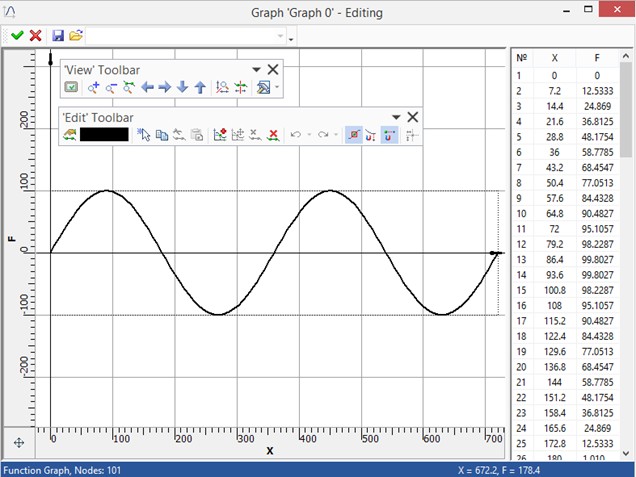Pan up with the blue up arrow
This screenshot has height=477, width=636.
200,88
